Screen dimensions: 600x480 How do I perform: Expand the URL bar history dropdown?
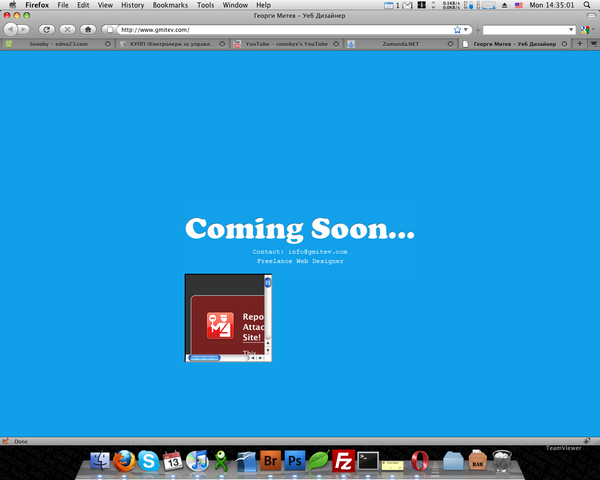pos(466,29)
